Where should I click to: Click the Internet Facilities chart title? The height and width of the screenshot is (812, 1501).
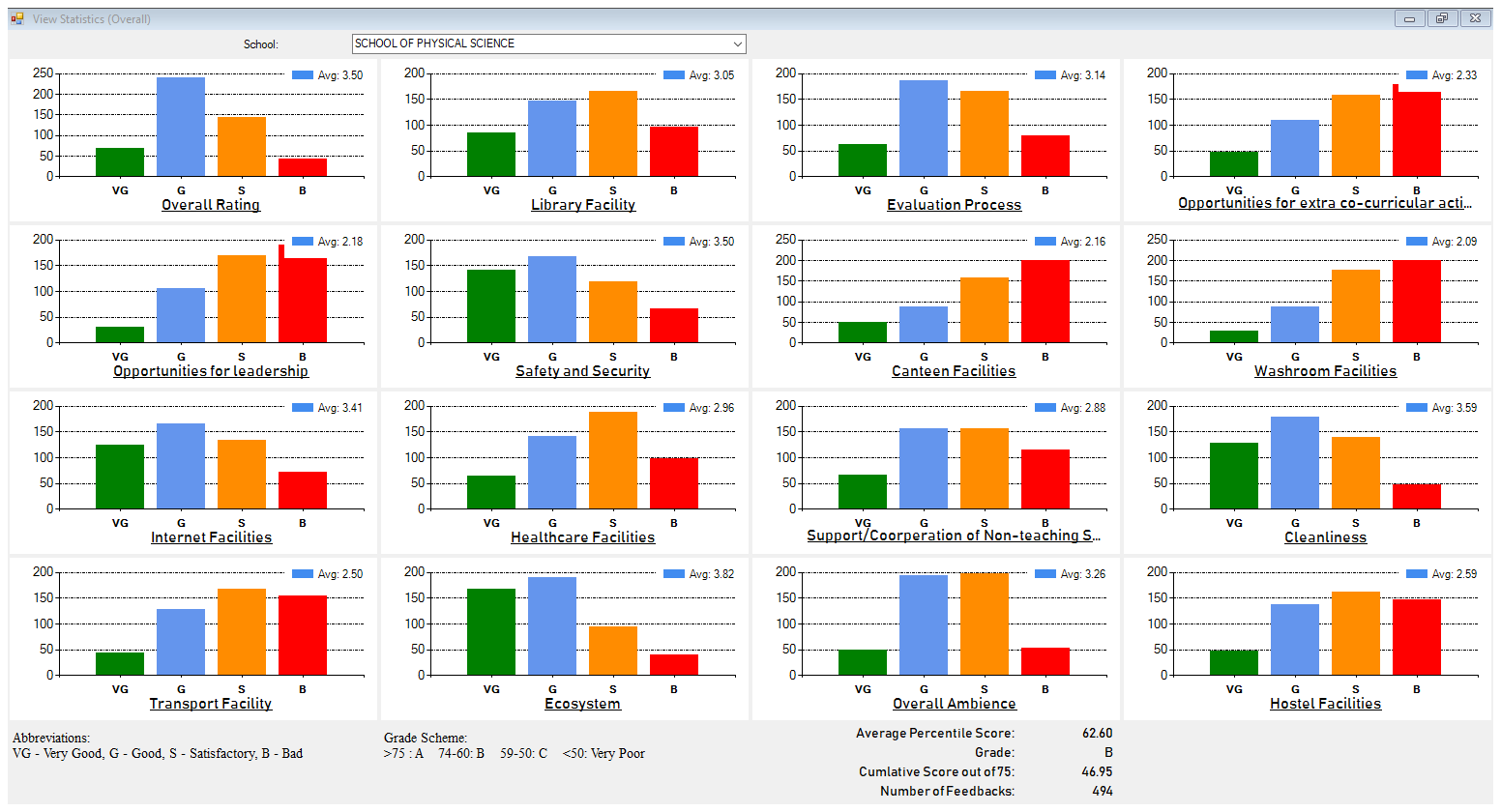tap(211, 537)
